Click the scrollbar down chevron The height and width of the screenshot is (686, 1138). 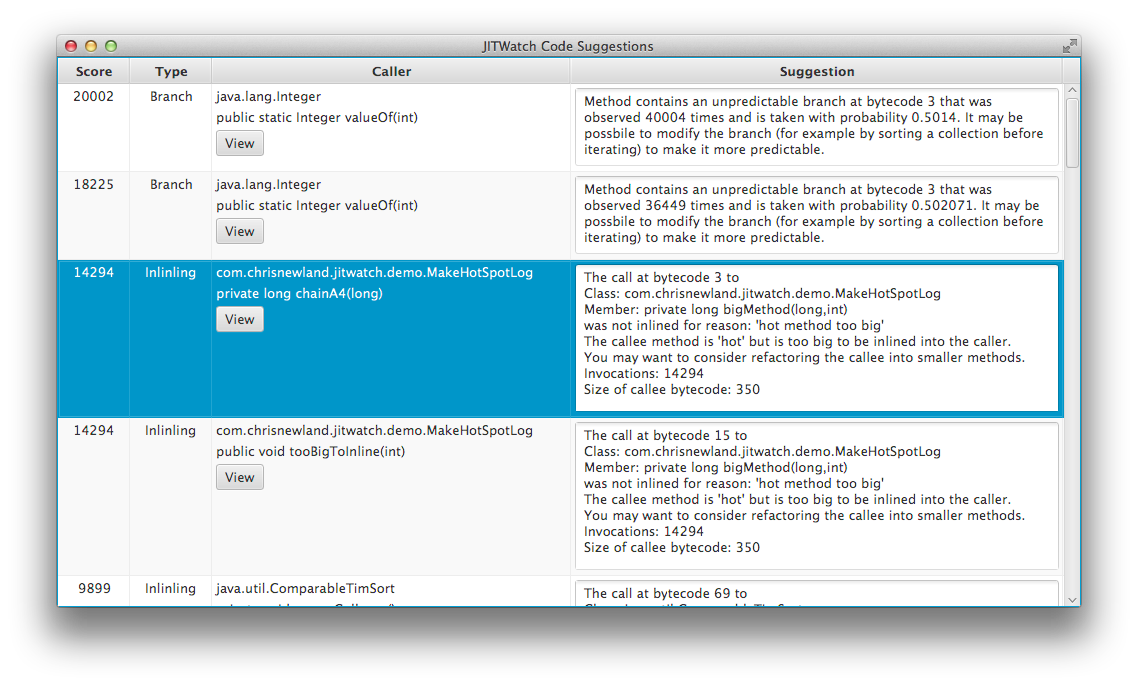click(x=1072, y=600)
